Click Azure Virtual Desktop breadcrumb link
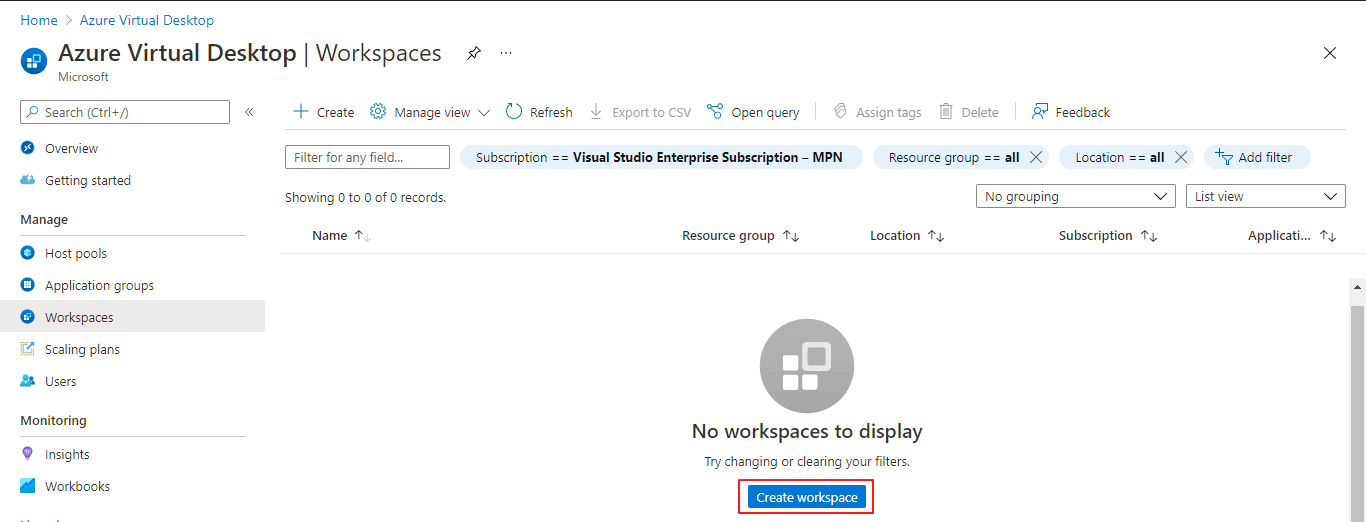The width and height of the screenshot is (1366, 522). 147,20
